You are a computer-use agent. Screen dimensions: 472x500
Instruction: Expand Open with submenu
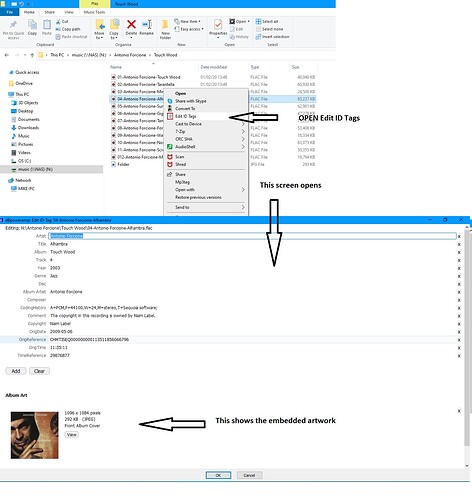click(x=243, y=190)
